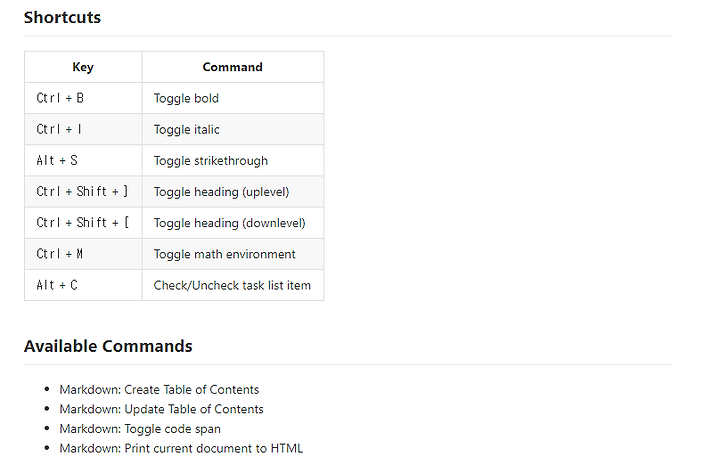Click the Toggle italic text
720x473 pixels.
coord(186,130)
